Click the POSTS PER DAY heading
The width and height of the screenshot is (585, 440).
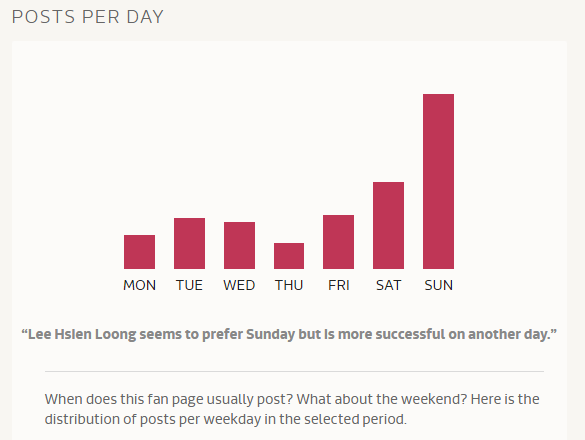click(x=88, y=17)
